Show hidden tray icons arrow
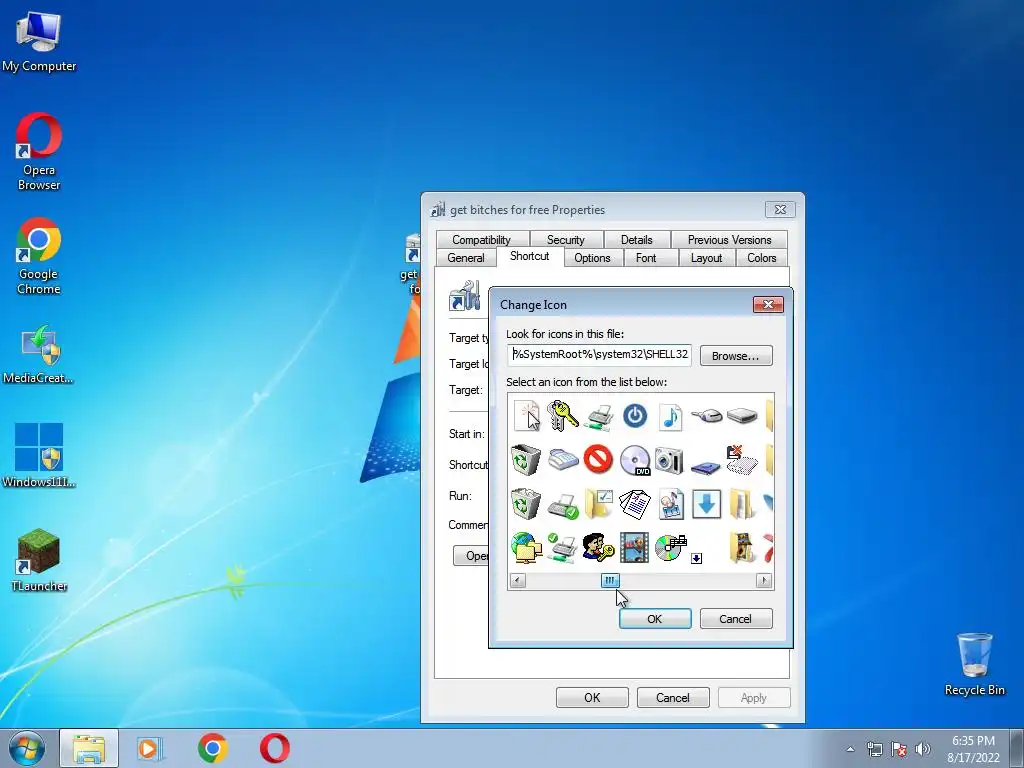 click(850, 749)
